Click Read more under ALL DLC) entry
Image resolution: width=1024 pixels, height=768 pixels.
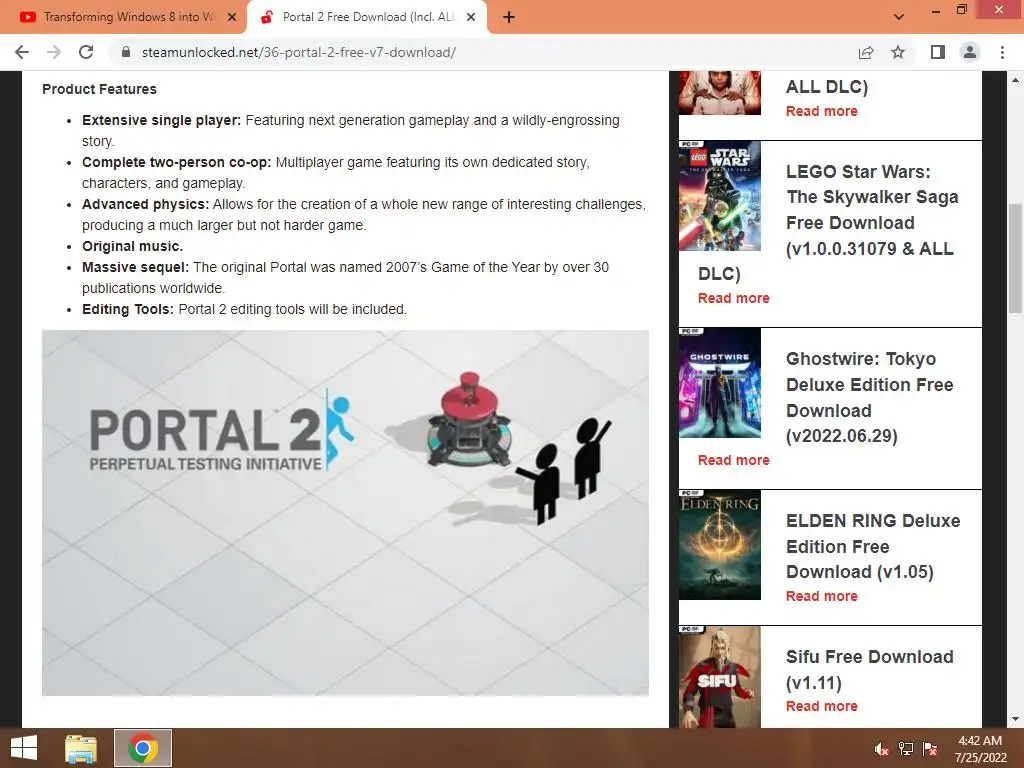coord(822,111)
